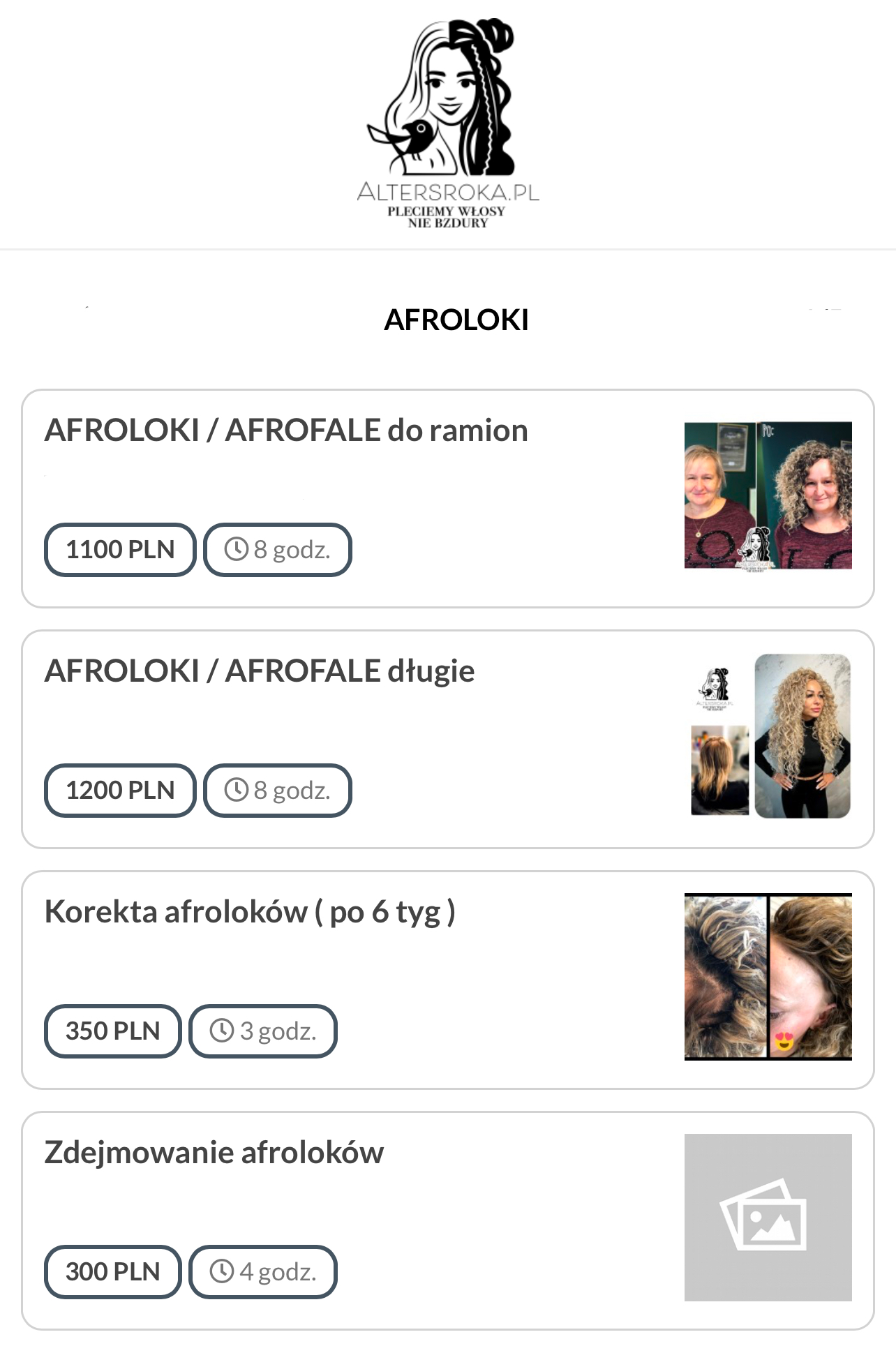Screen dimensions: 896x1346
Task: Click the clock icon in 3 godz. badge
Action: click(x=222, y=1031)
